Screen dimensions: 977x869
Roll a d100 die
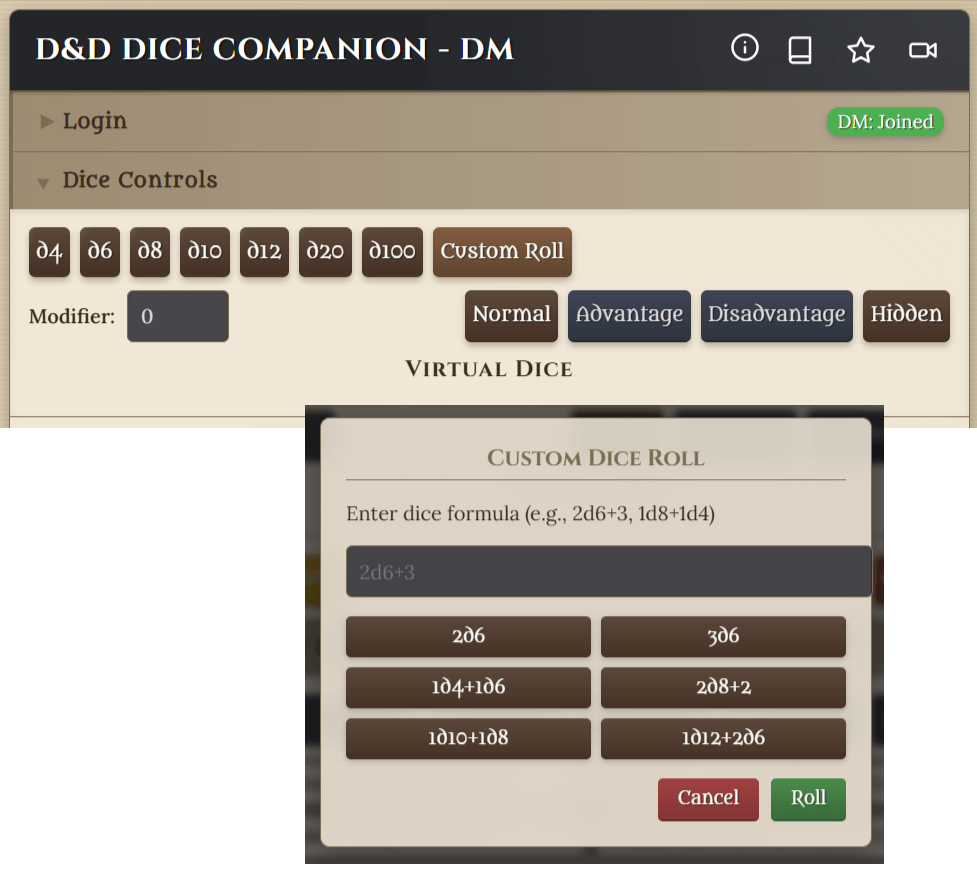(x=392, y=251)
